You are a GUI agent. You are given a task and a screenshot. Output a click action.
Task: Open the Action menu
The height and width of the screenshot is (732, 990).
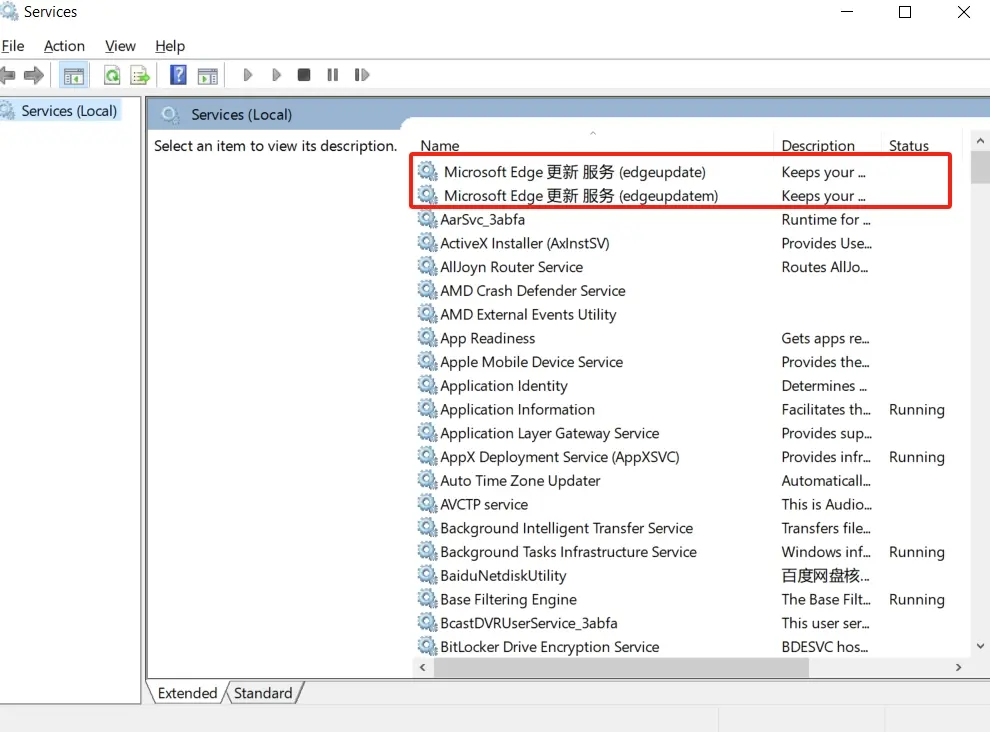64,46
